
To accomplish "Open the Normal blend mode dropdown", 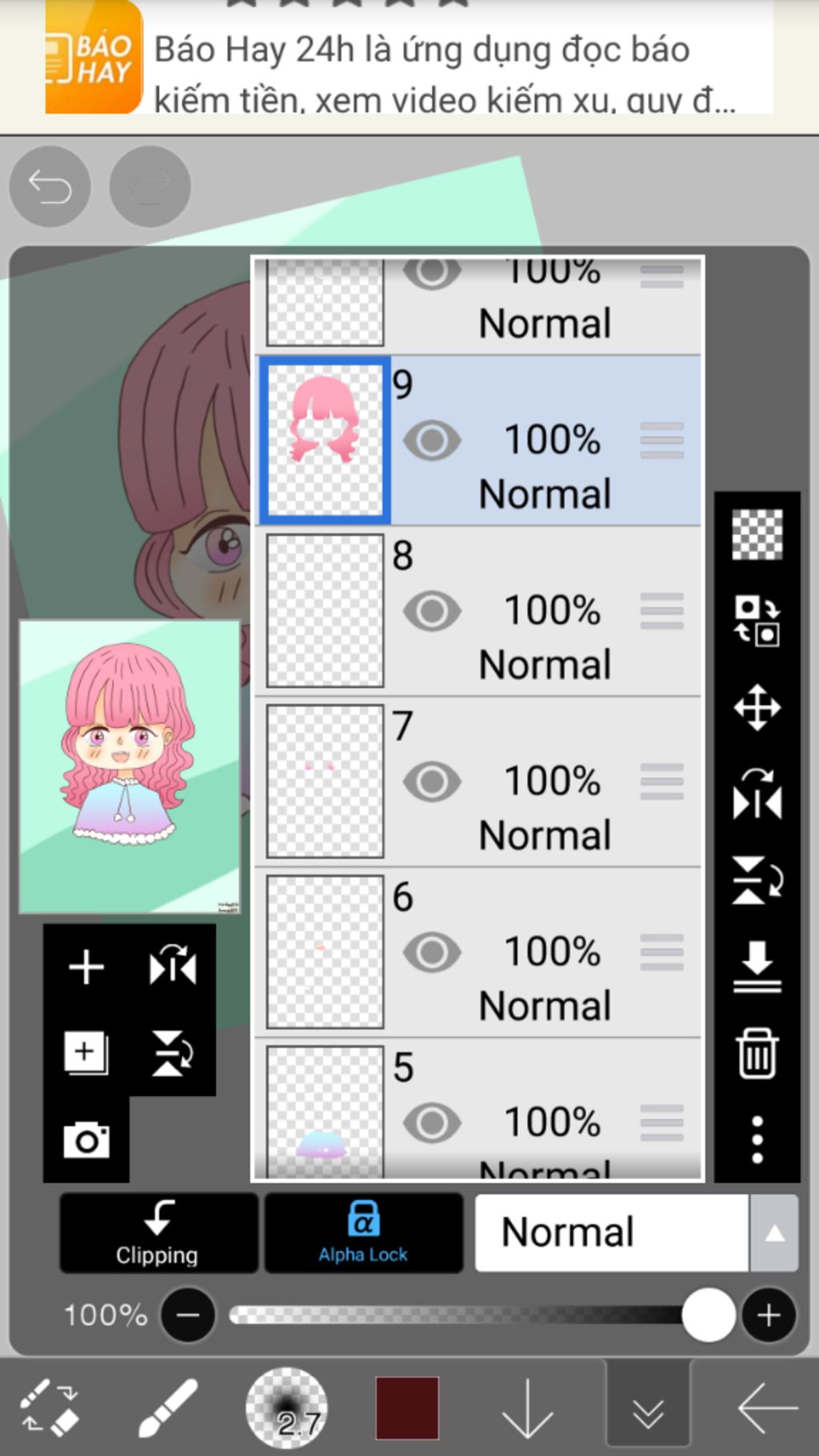I will click(612, 1233).
